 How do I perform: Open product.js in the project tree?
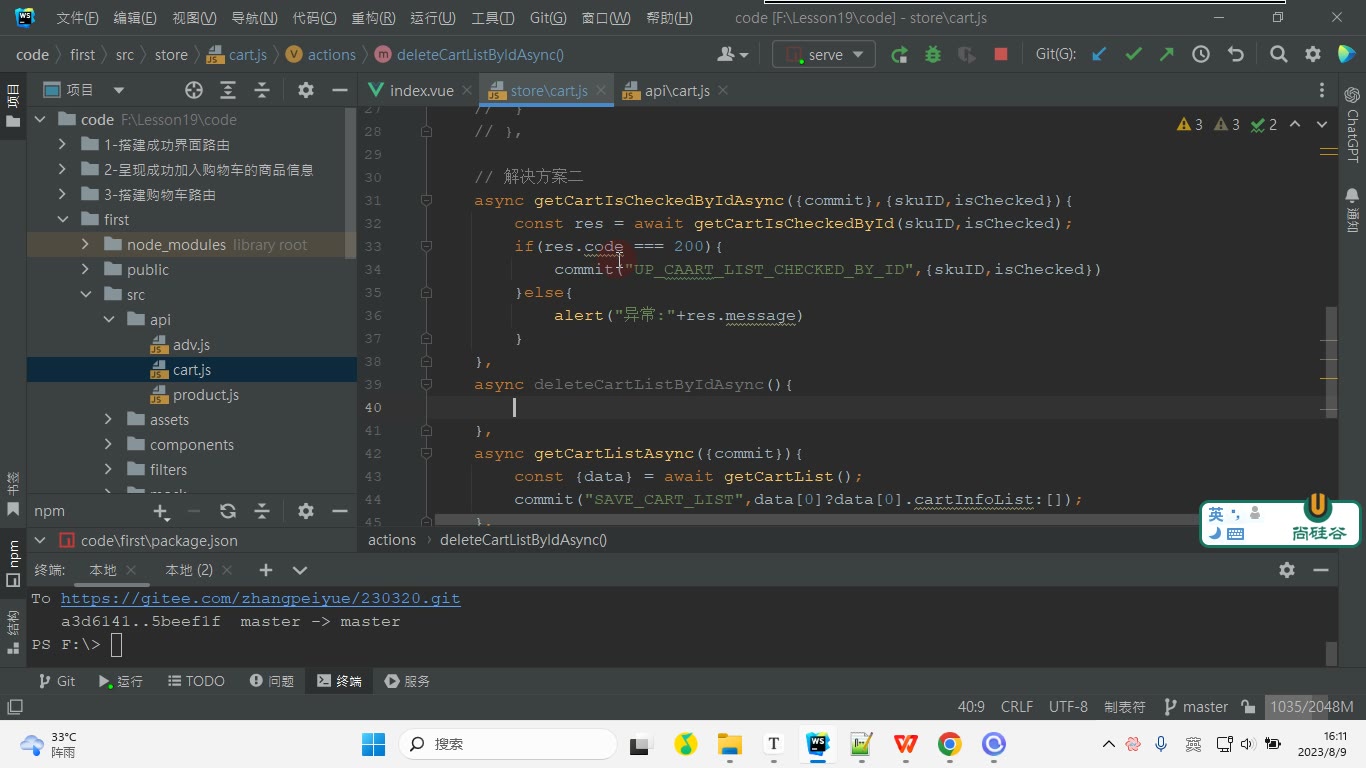[205, 395]
